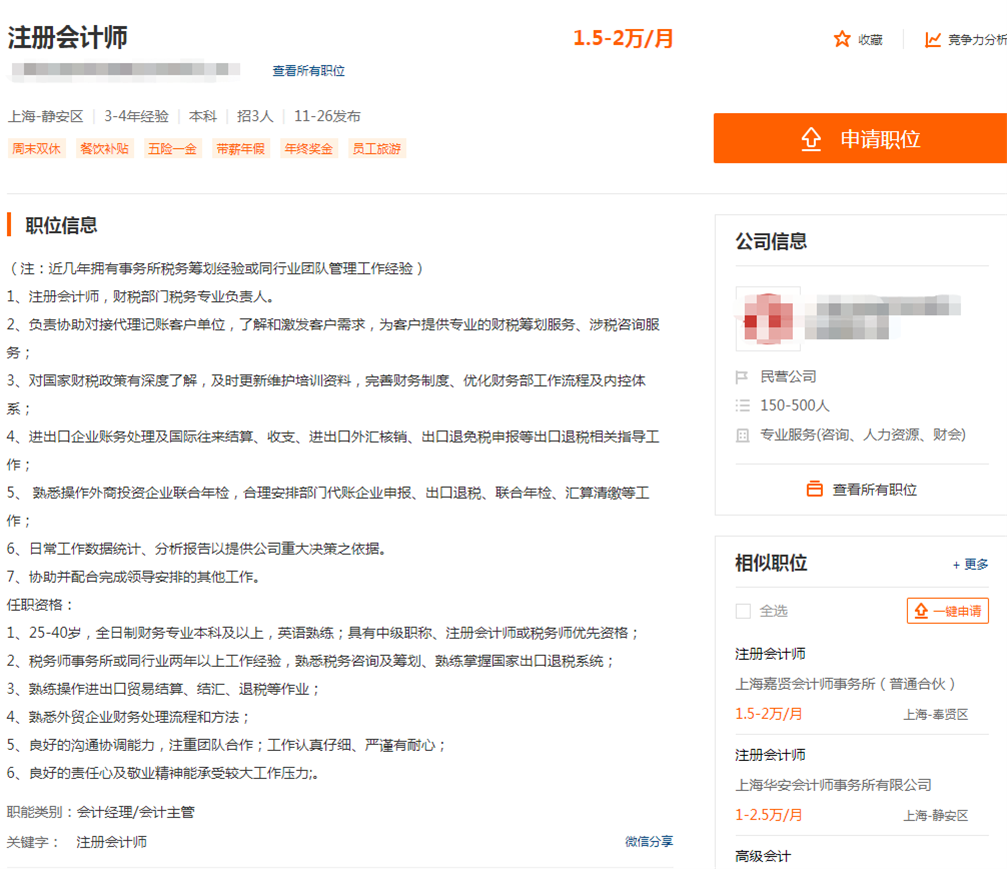Click the flag icon next to 民营公司
This screenshot has width=1007, height=869.
(742, 377)
